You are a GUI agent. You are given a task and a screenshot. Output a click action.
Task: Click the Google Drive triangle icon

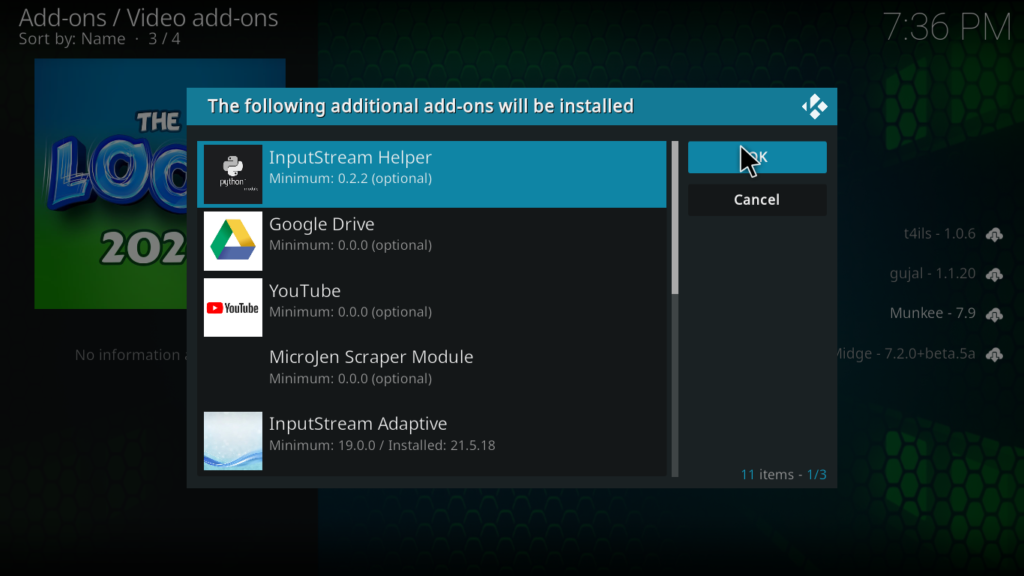click(x=233, y=241)
